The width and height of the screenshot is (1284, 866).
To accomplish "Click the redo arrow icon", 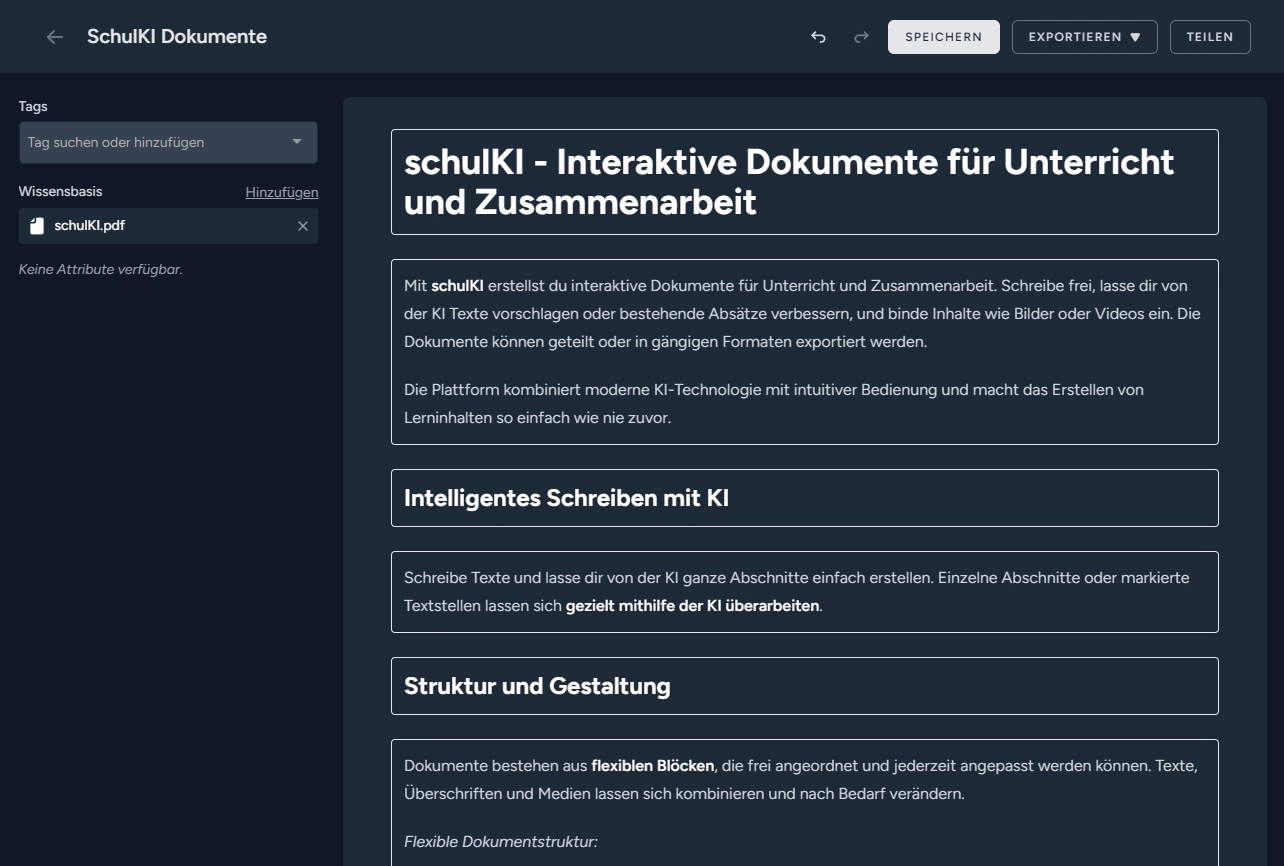I will [x=861, y=37].
